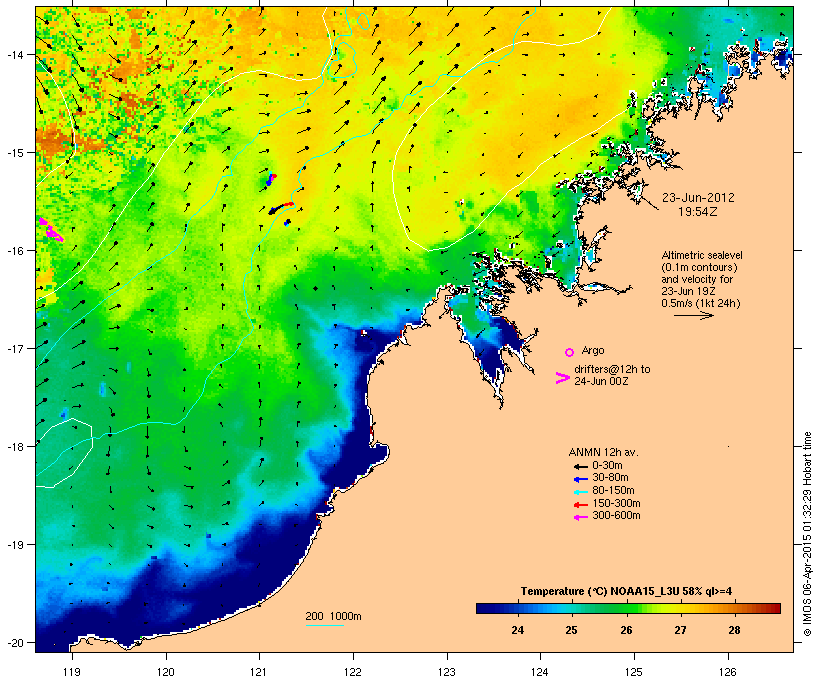Click the 0-30m depth label
This screenshot has height=680, width=820.
[x=607, y=466]
